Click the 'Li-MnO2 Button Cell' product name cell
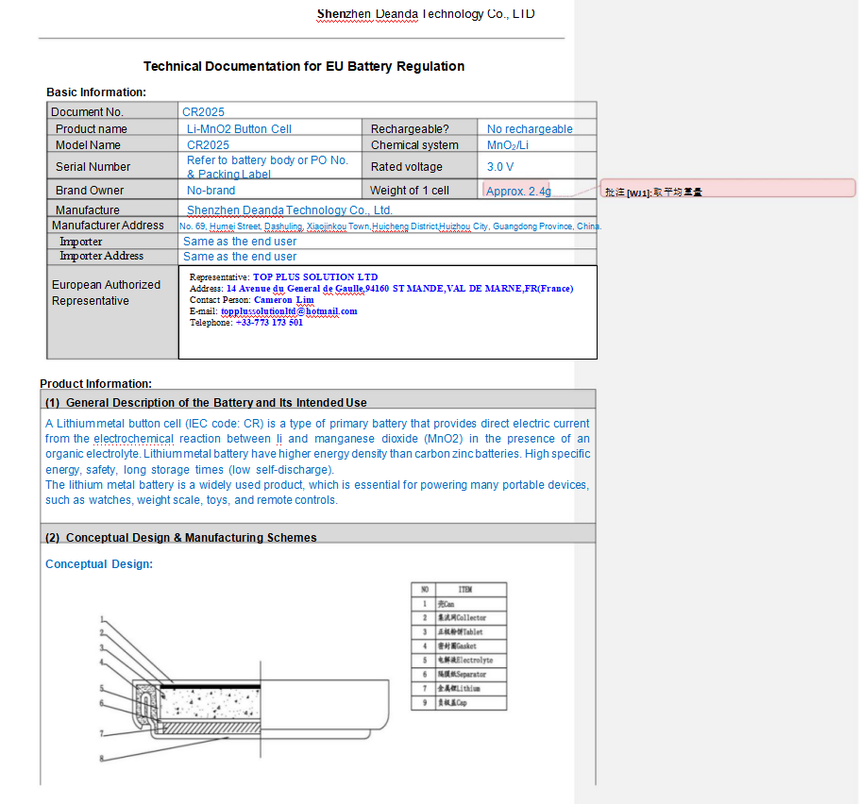This screenshot has height=804, width=860. click(239, 129)
